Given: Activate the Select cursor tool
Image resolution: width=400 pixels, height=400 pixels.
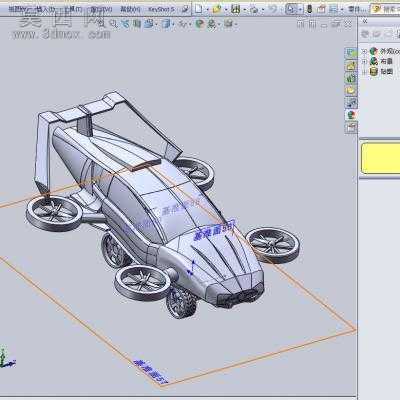Looking at the screenshot, I should 291,9.
